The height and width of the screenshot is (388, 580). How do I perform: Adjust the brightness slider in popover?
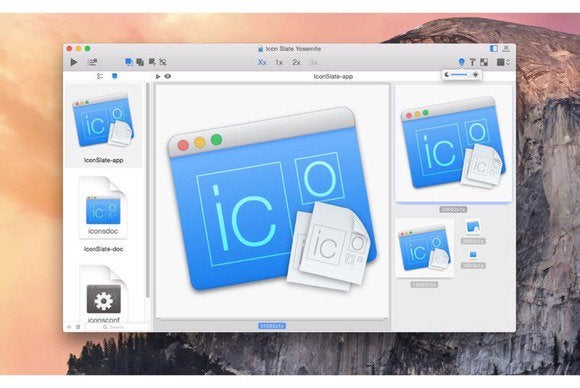461,75
